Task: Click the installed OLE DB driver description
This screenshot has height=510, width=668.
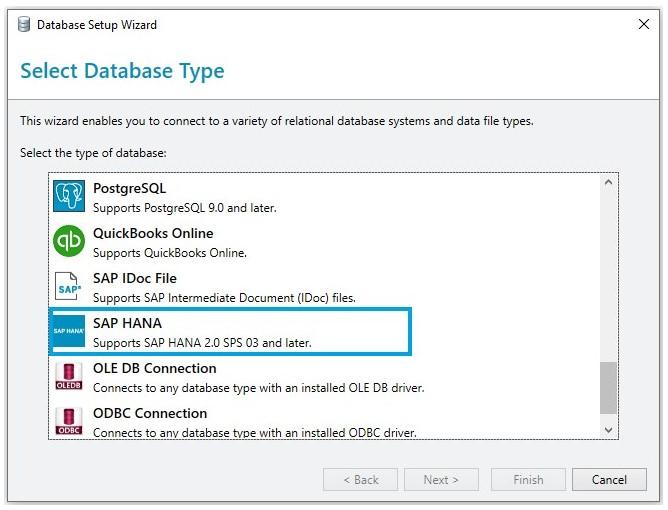Action: pos(259,388)
